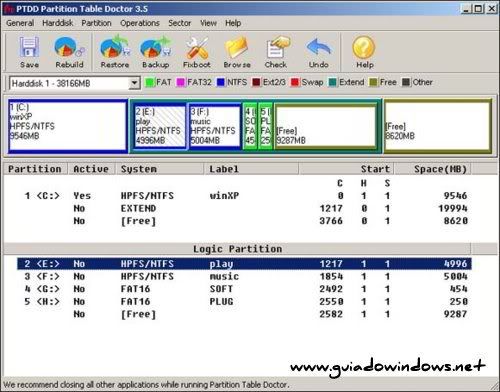
Task: Click the Check toolbar icon
Action: [x=277, y=47]
